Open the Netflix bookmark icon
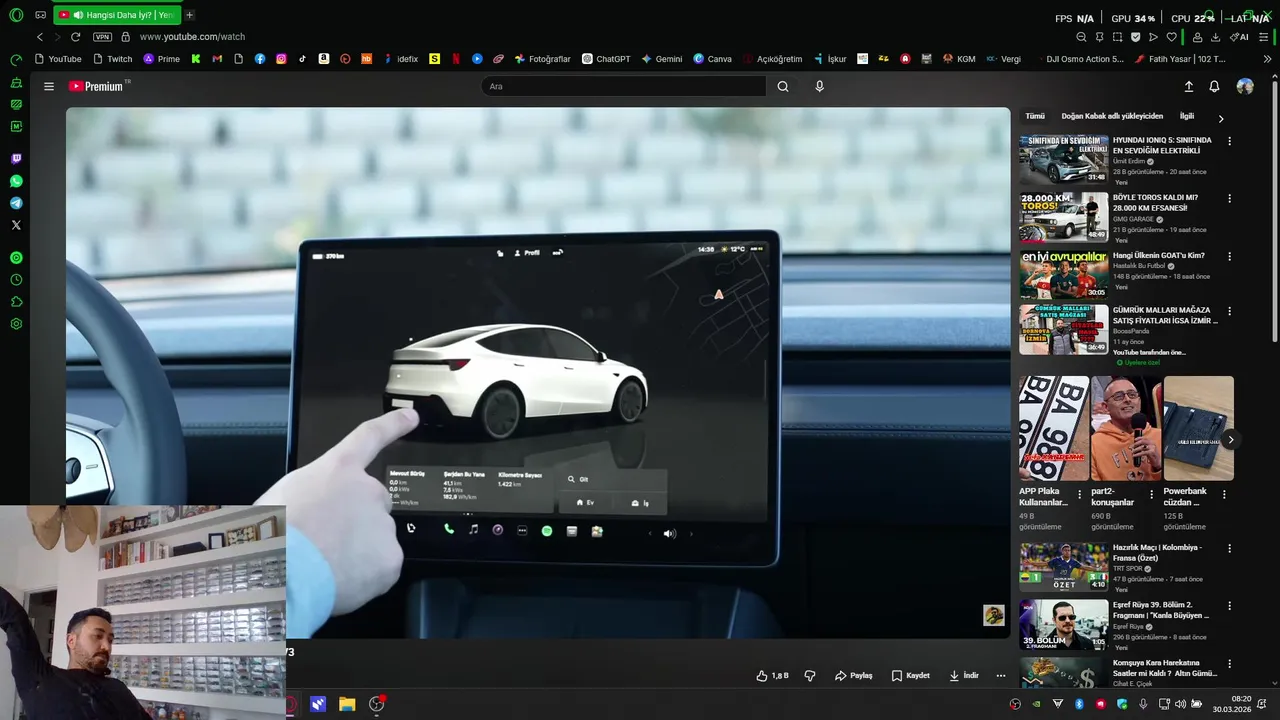 tap(456, 59)
